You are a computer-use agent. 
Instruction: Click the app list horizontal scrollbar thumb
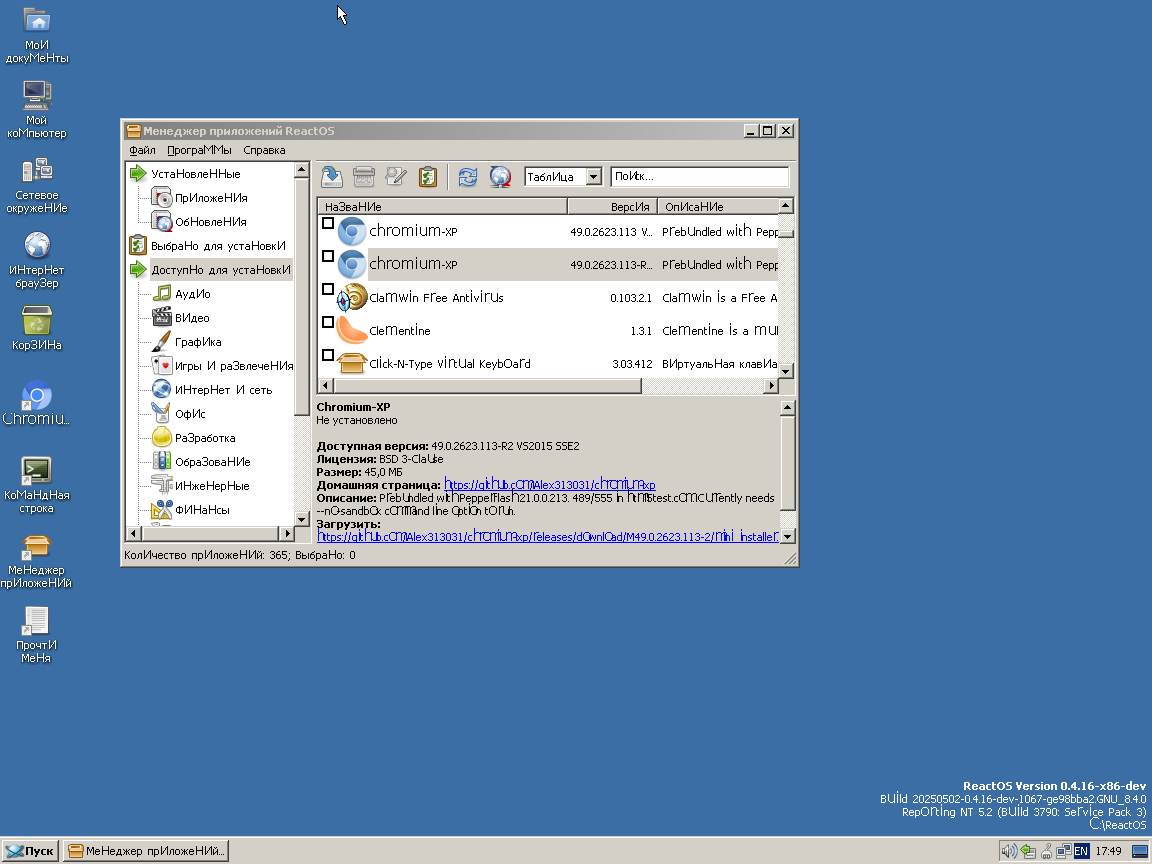(x=487, y=386)
